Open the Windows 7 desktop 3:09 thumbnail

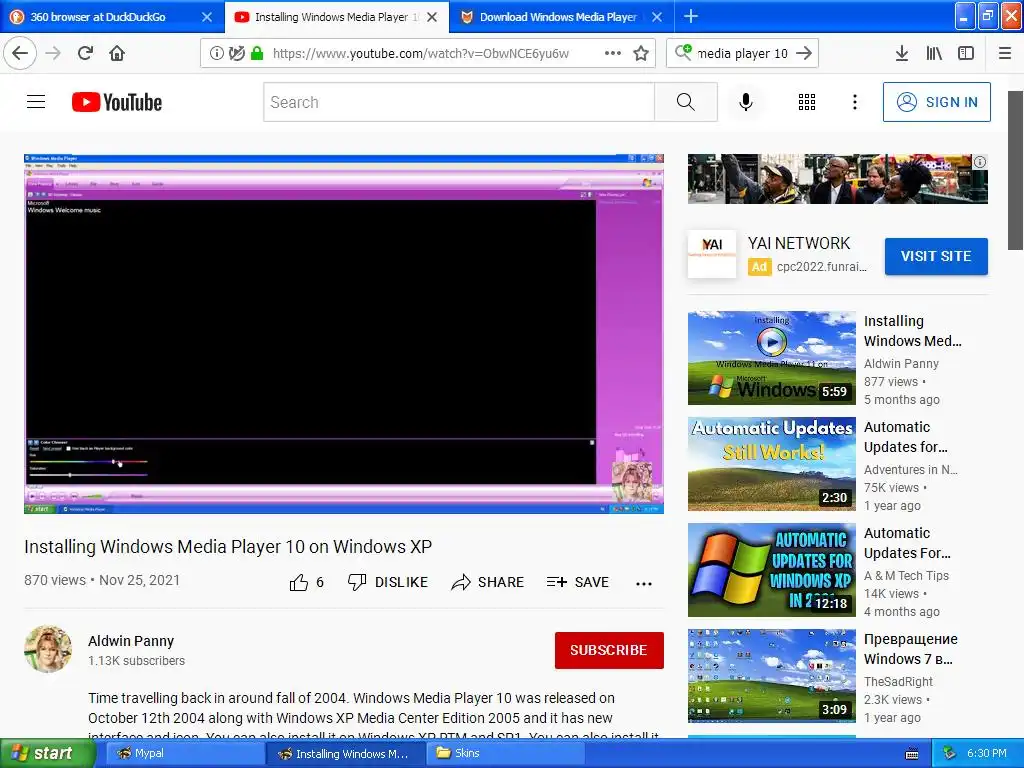coord(771,676)
